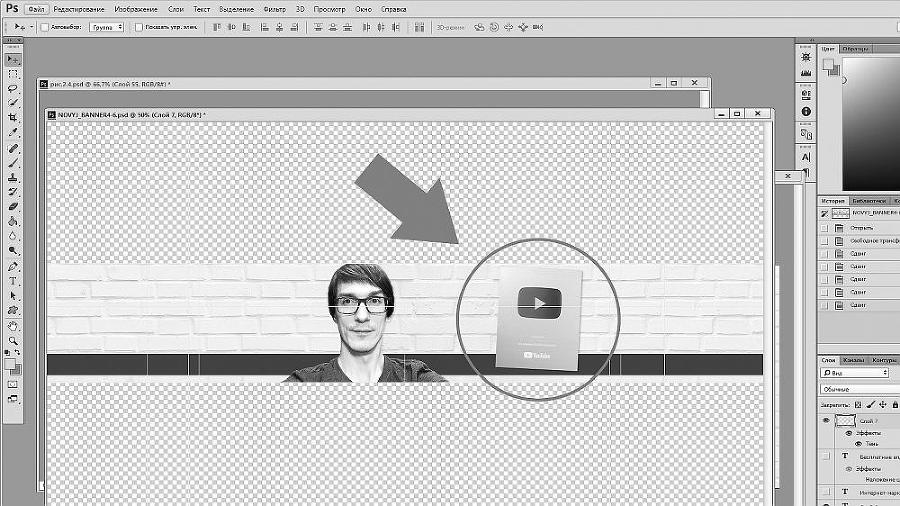Screen dimensions: 900x506
Task: Open the Изображение menu
Action: [x=135, y=9]
